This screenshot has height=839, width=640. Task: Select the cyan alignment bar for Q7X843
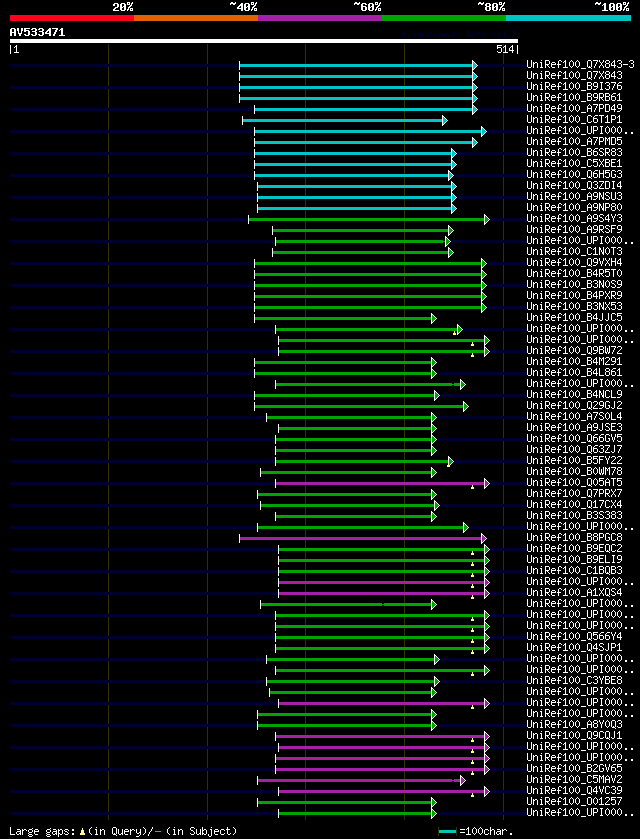tap(358, 76)
